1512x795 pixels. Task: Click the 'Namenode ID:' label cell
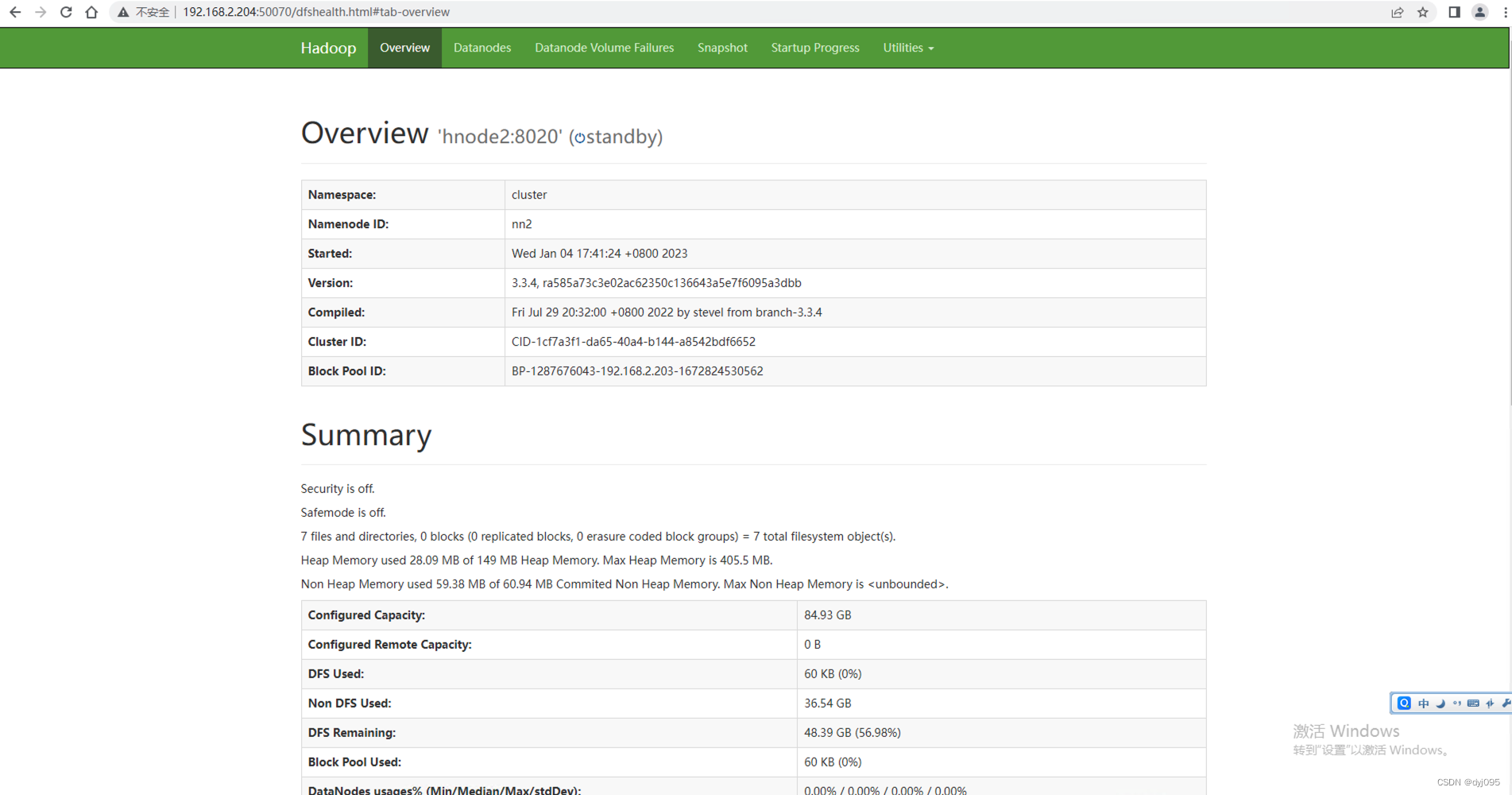[x=403, y=224]
